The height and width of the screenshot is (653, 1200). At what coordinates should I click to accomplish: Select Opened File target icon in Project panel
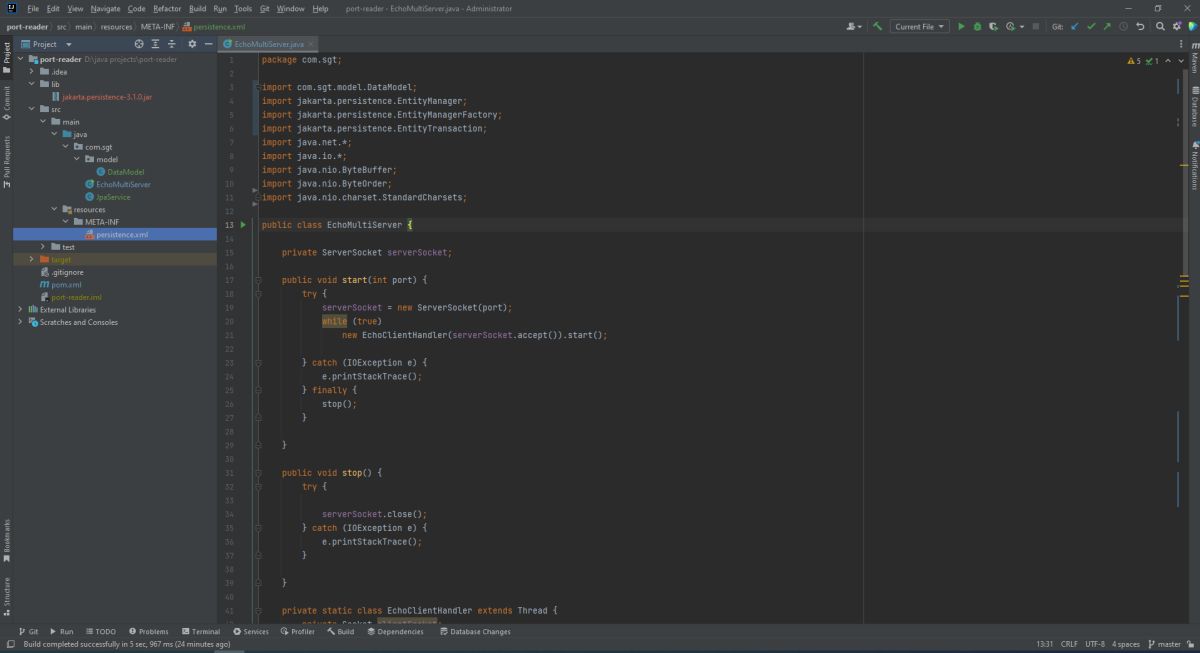(x=139, y=44)
